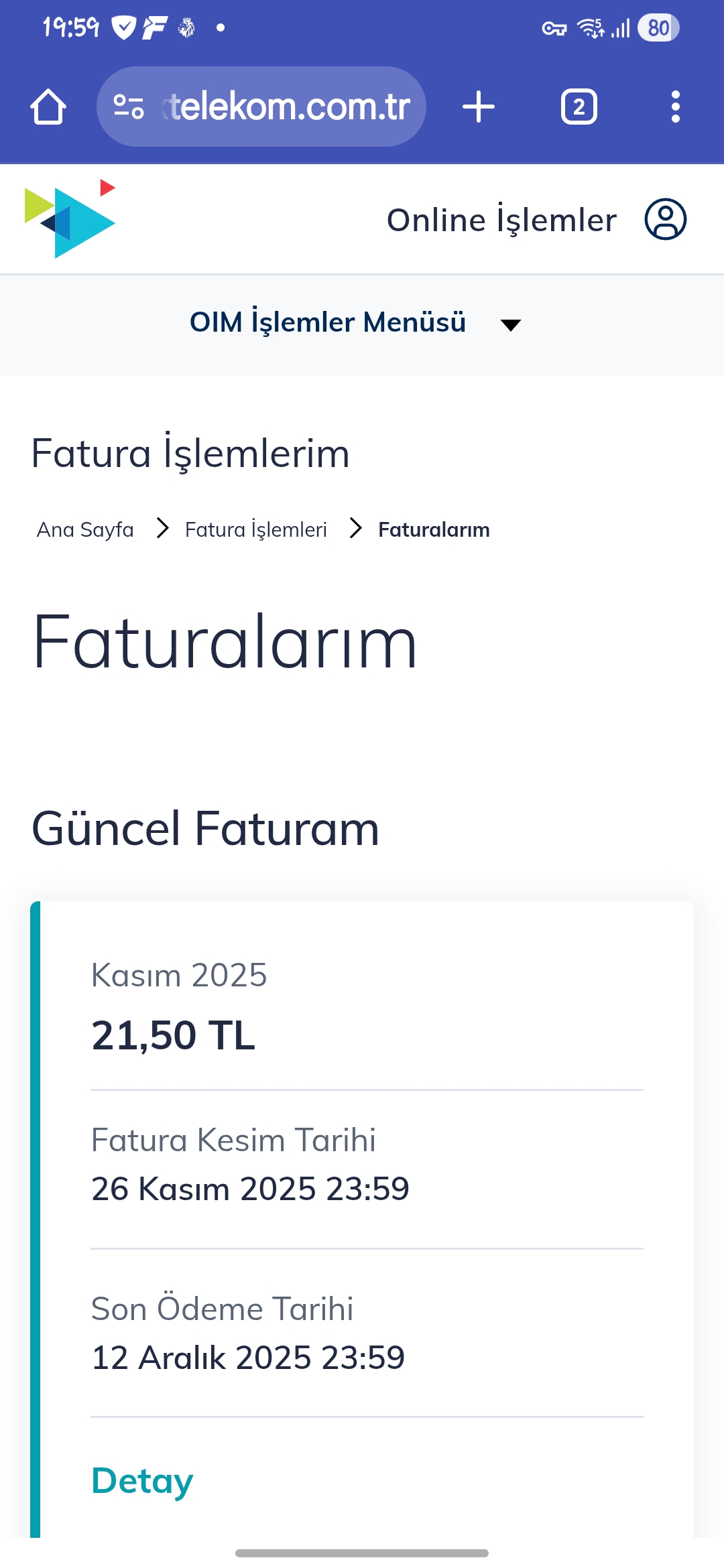The height and width of the screenshot is (1568, 724).
Task: Open site settings icon in address bar
Action: pyautogui.click(x=129, y=107)
